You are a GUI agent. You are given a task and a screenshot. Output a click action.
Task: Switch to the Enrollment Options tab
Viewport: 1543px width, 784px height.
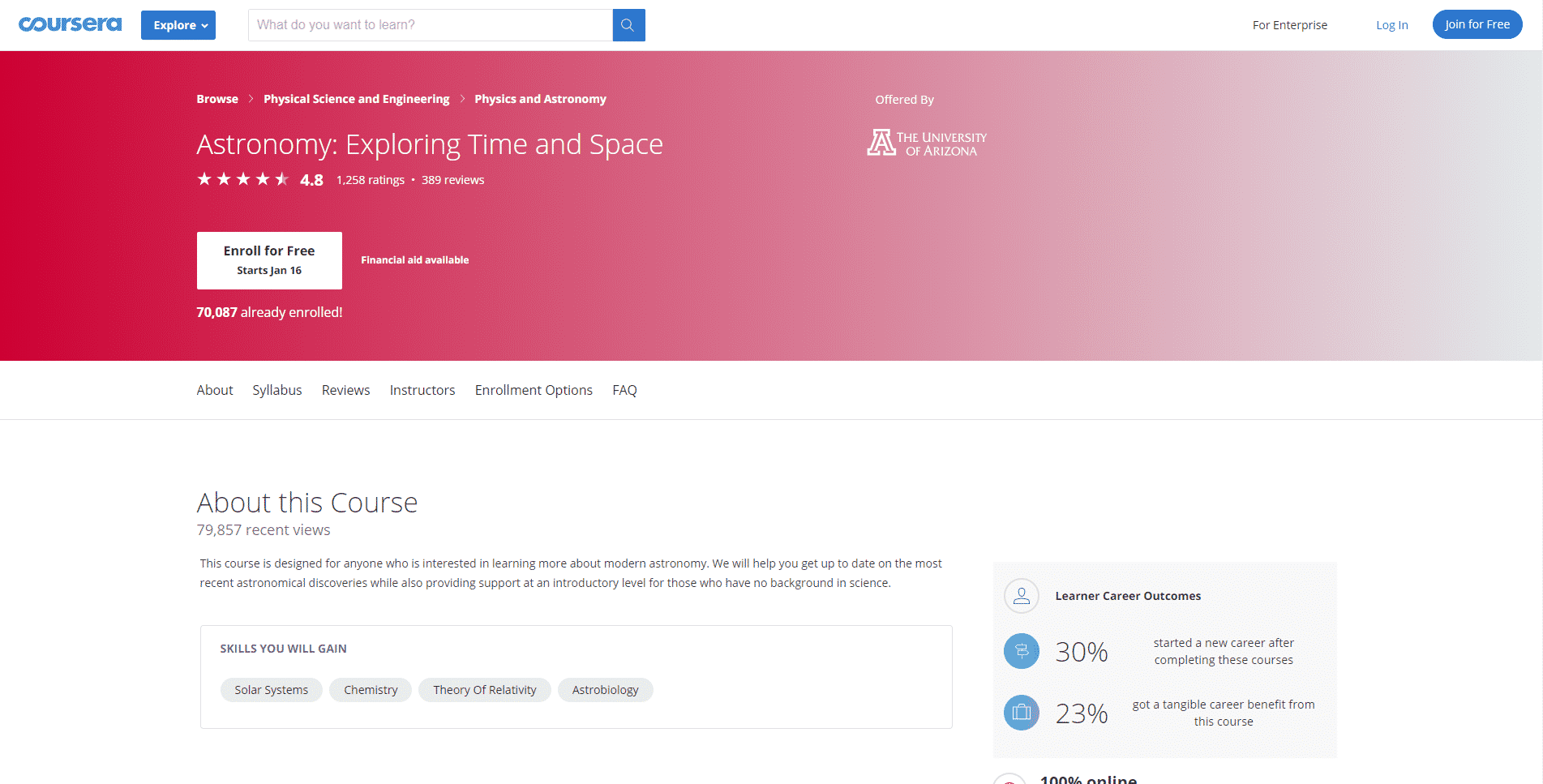coord(534,390)
